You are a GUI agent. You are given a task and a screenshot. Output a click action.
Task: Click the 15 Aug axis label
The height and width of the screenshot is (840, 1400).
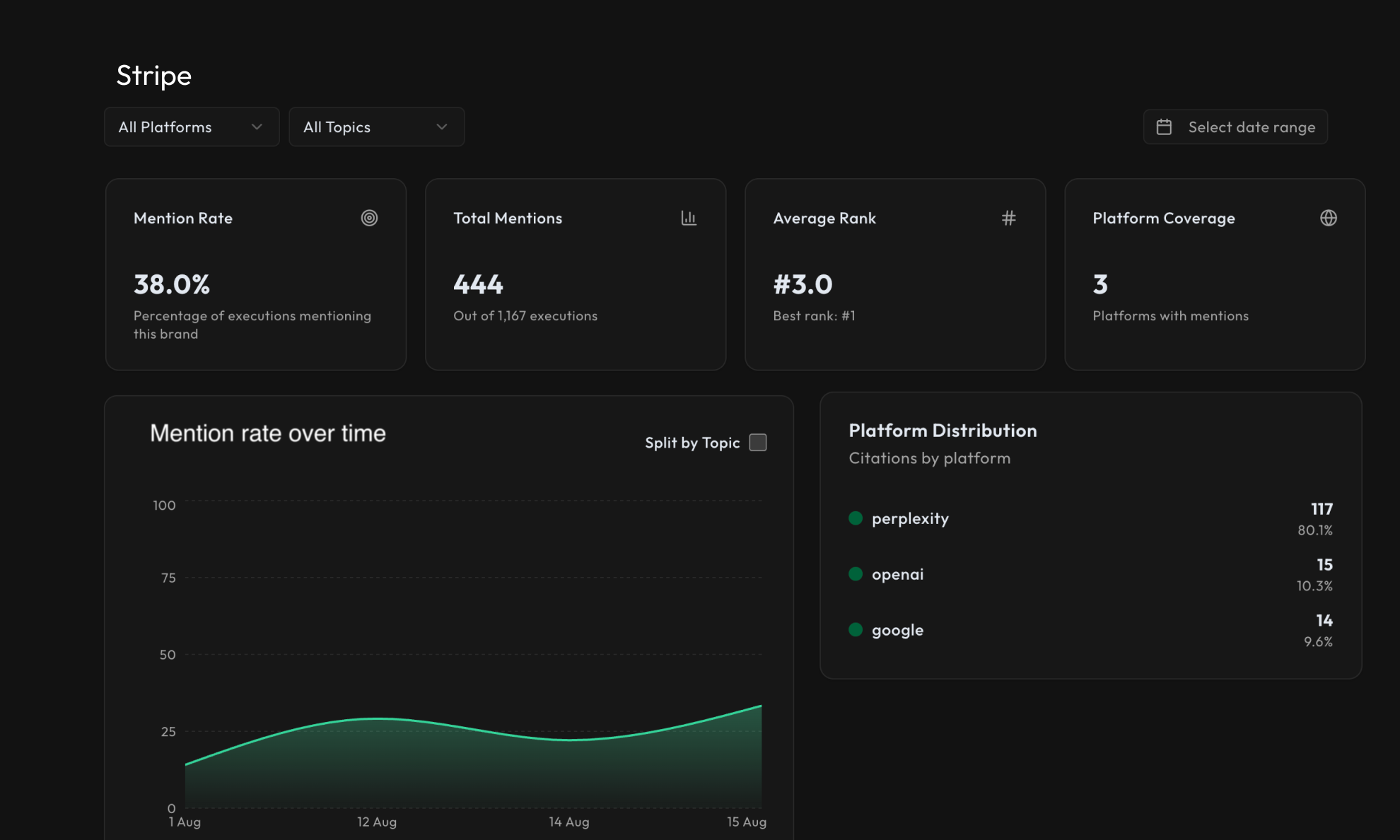click(x=747, y=822)
